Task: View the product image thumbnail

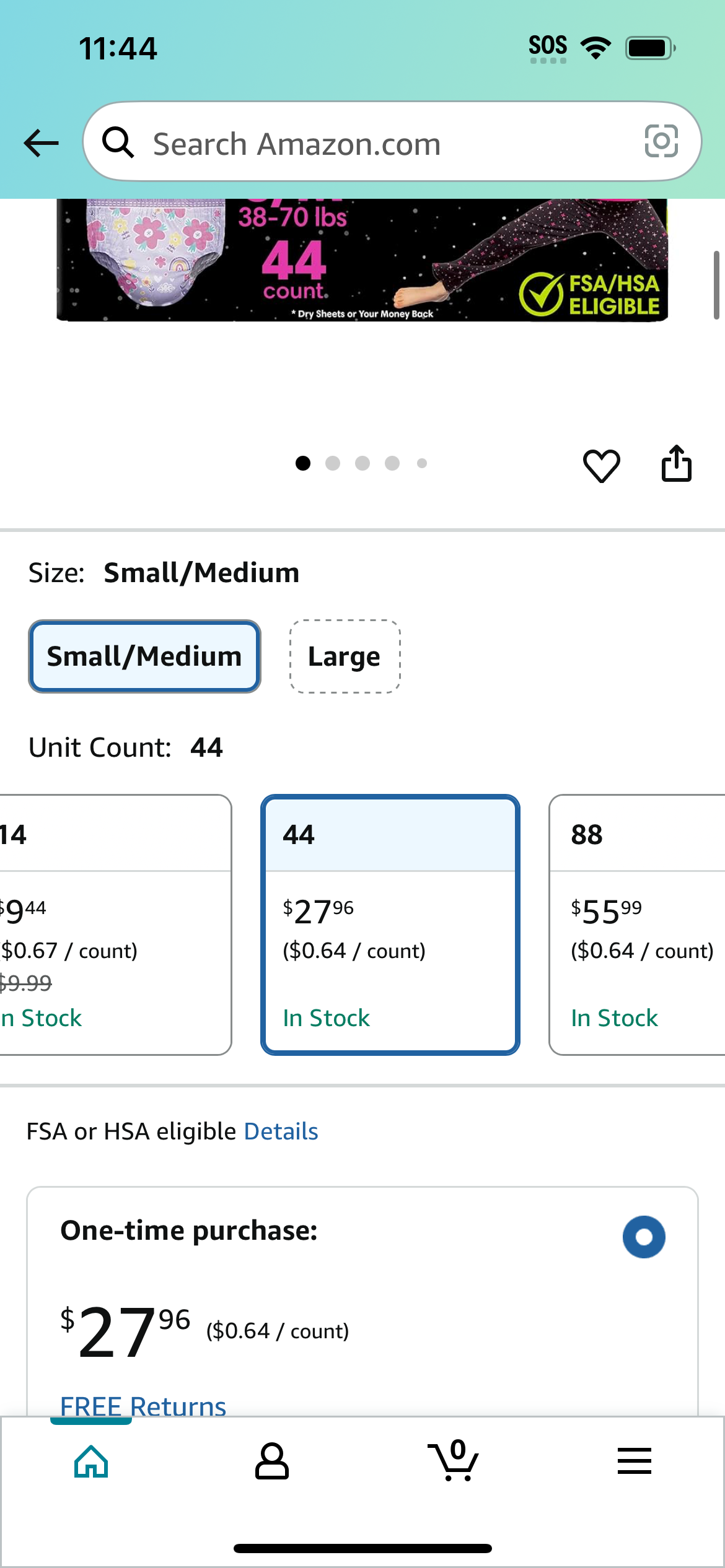Action: (362, 260)
